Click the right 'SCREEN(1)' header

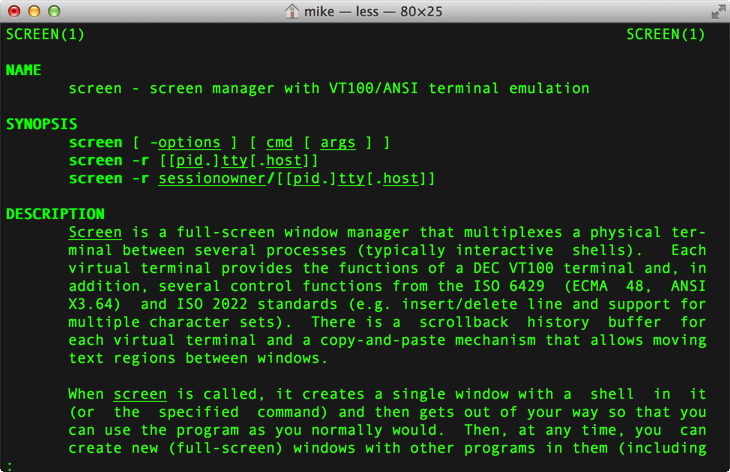pos(666,34)
